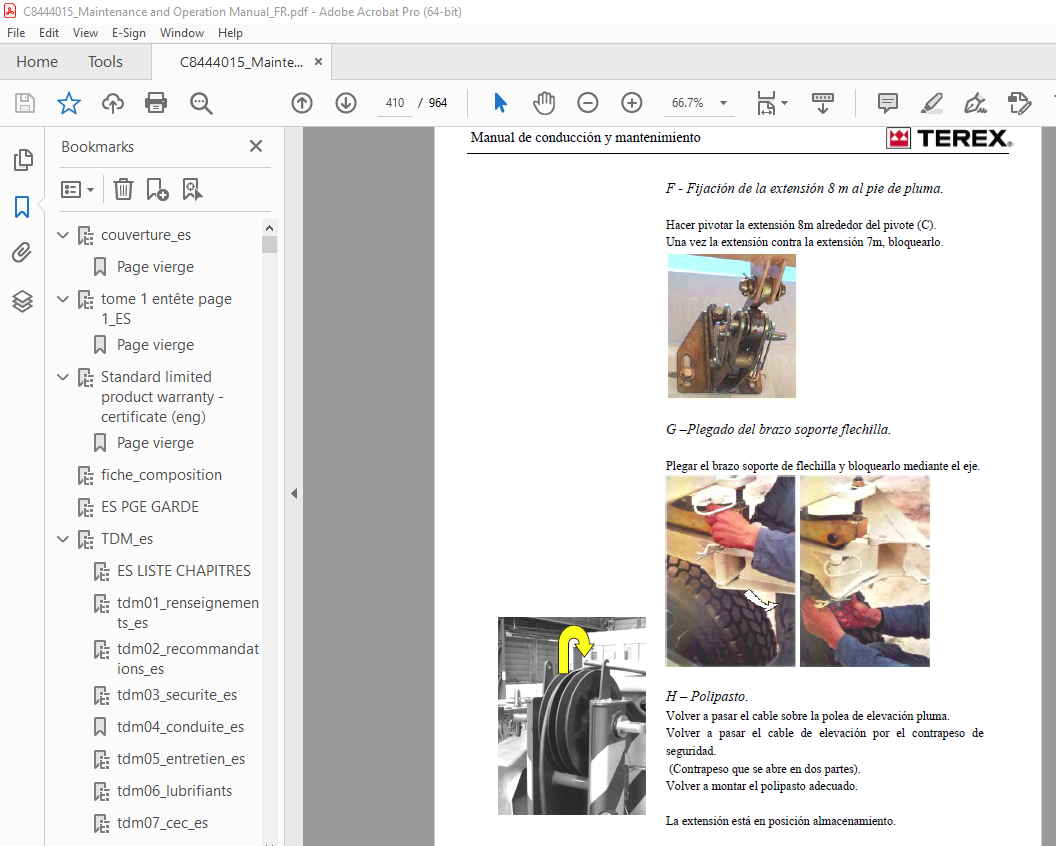Image resolution: width=1056 pixels, height=846 pixels.
Task: Open the E-Sign menu
Action: (129, 33)
